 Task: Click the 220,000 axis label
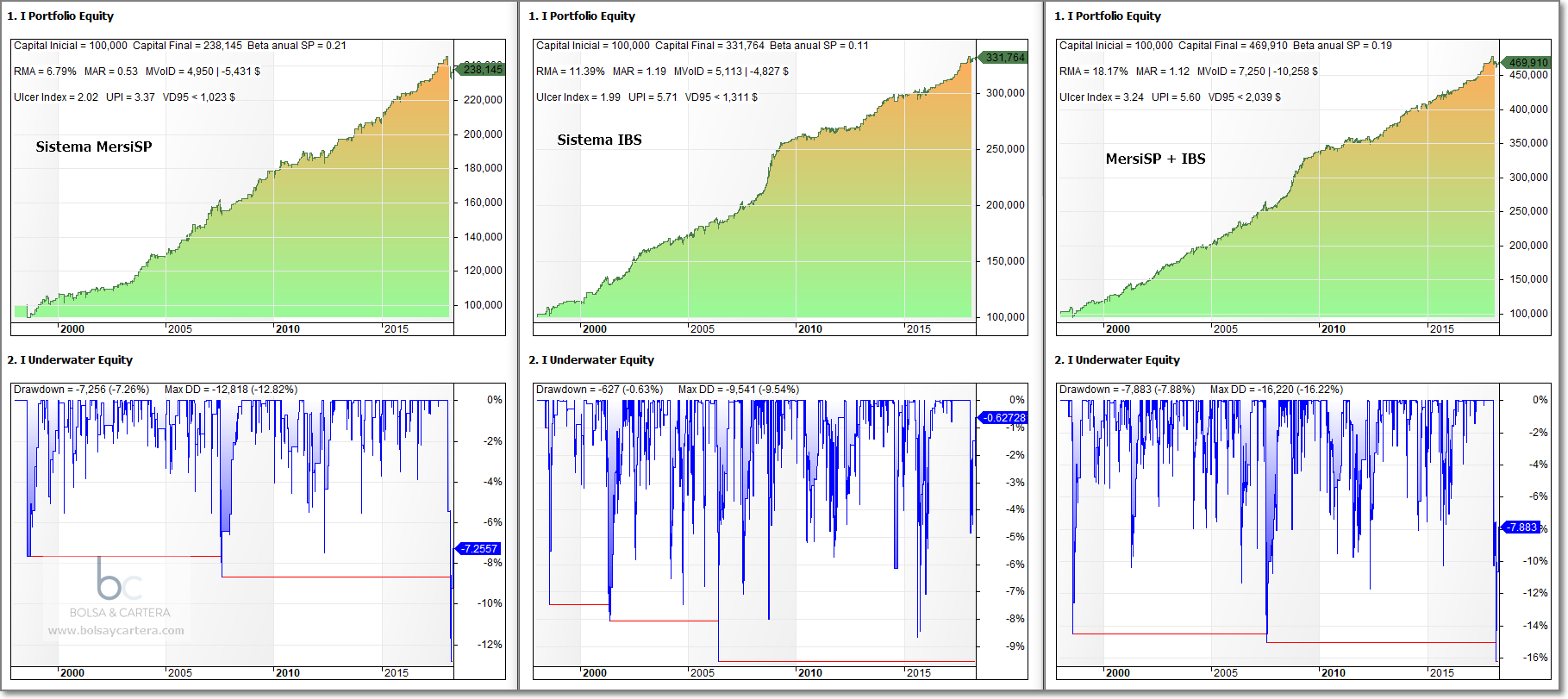[x=484, y=100]
